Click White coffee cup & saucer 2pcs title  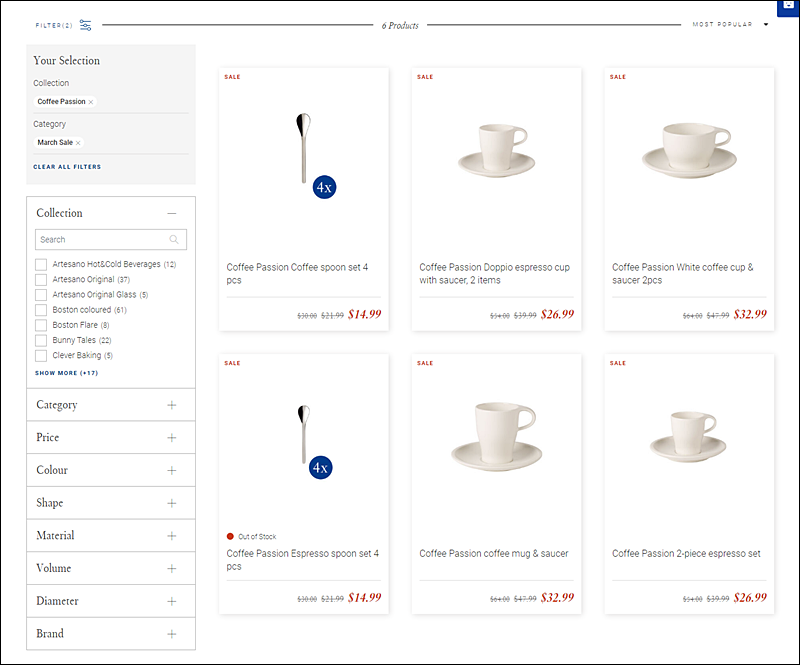tap(683, 274)
